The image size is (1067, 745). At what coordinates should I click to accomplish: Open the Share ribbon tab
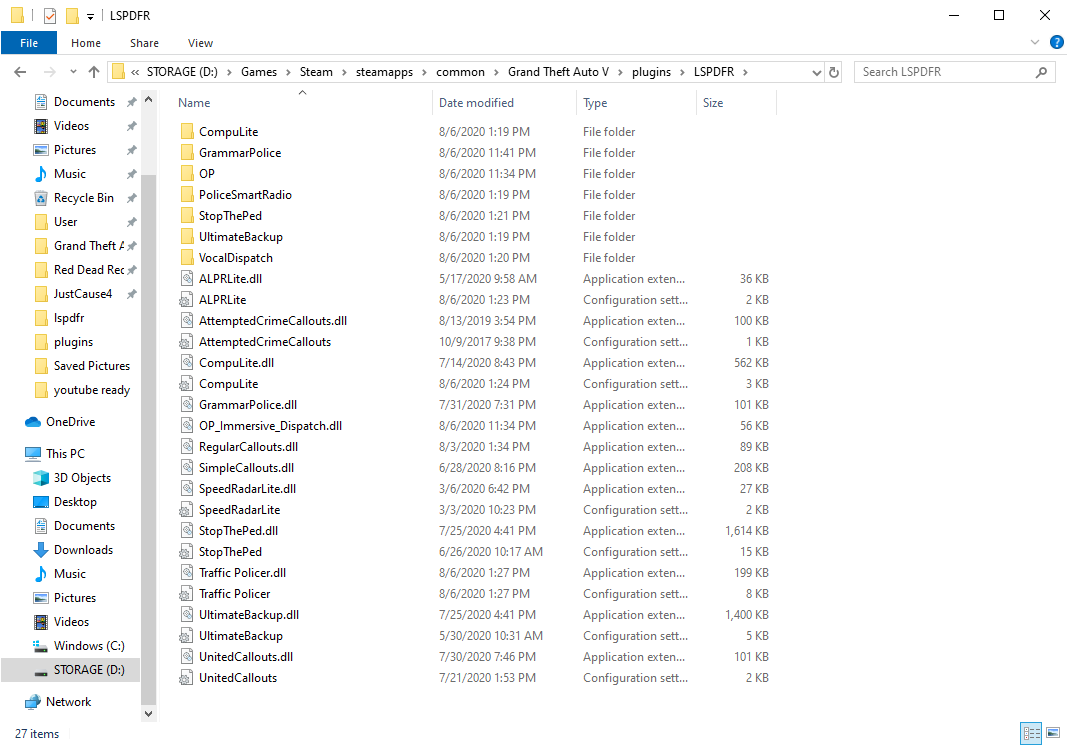tap(144, 43)
